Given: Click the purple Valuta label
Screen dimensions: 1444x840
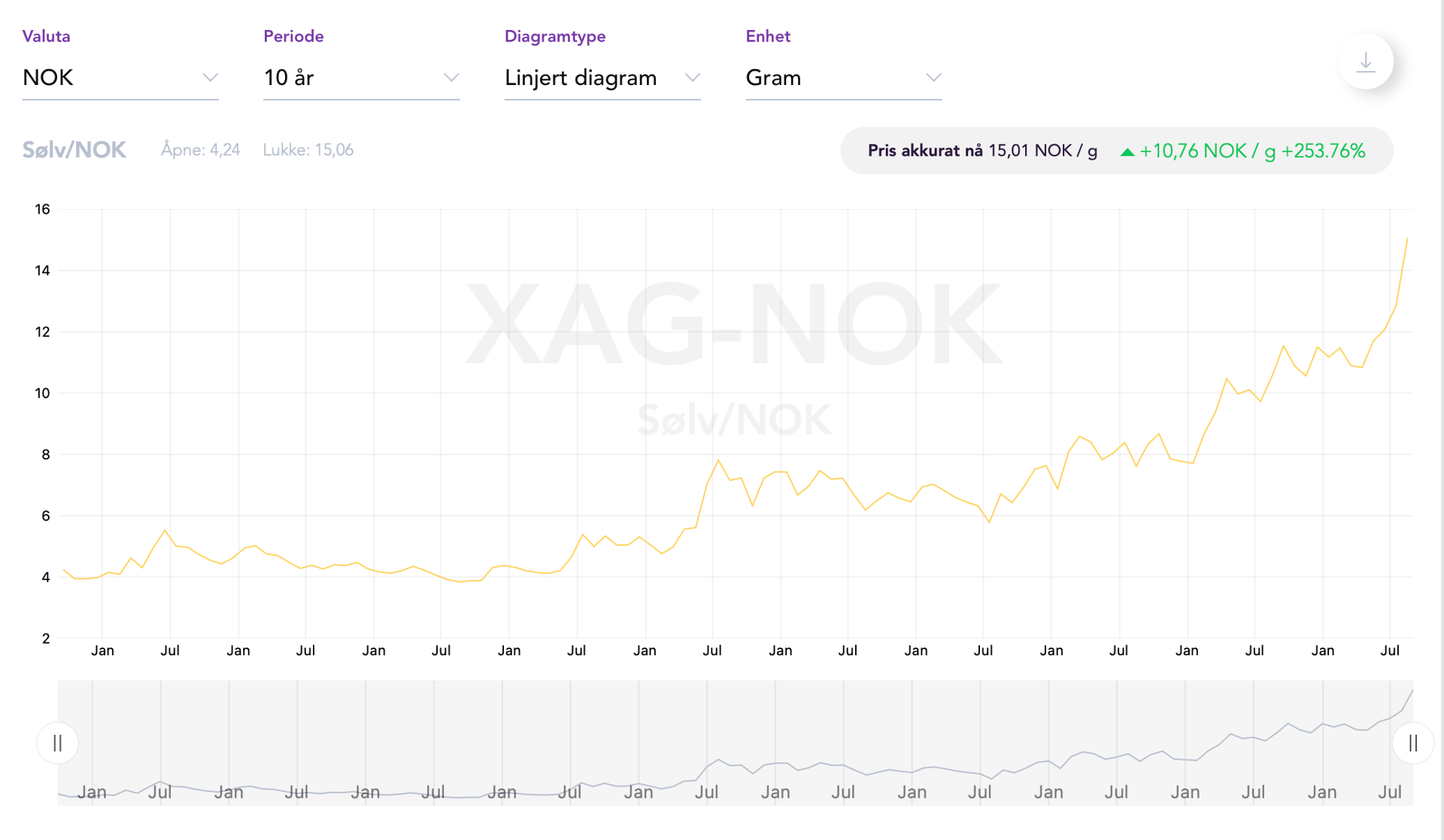Looking at the screenshot, I should [x=46, y=36].
